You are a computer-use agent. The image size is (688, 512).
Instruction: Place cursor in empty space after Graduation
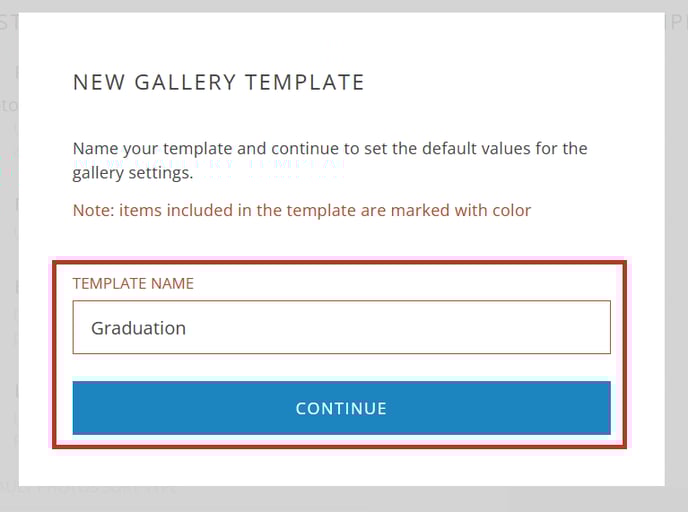point(395,327)
